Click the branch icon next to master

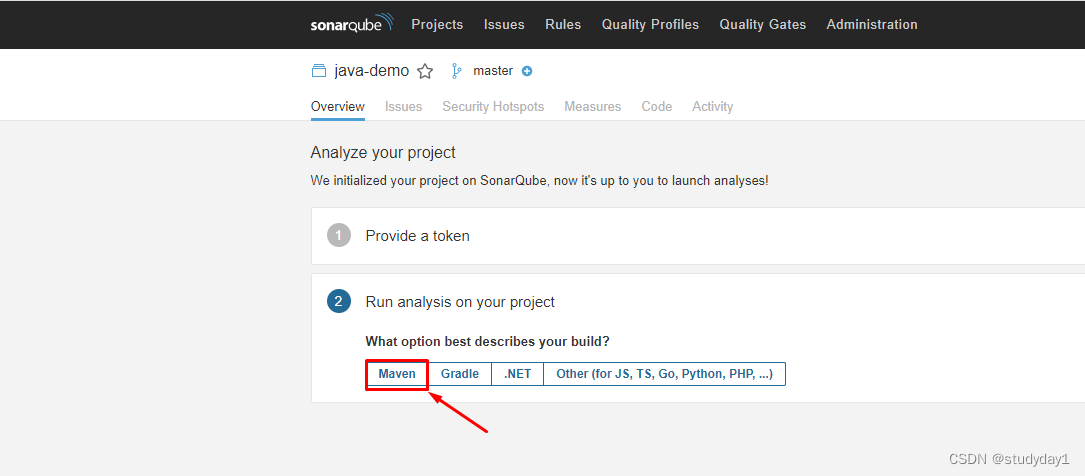[456, 71]
